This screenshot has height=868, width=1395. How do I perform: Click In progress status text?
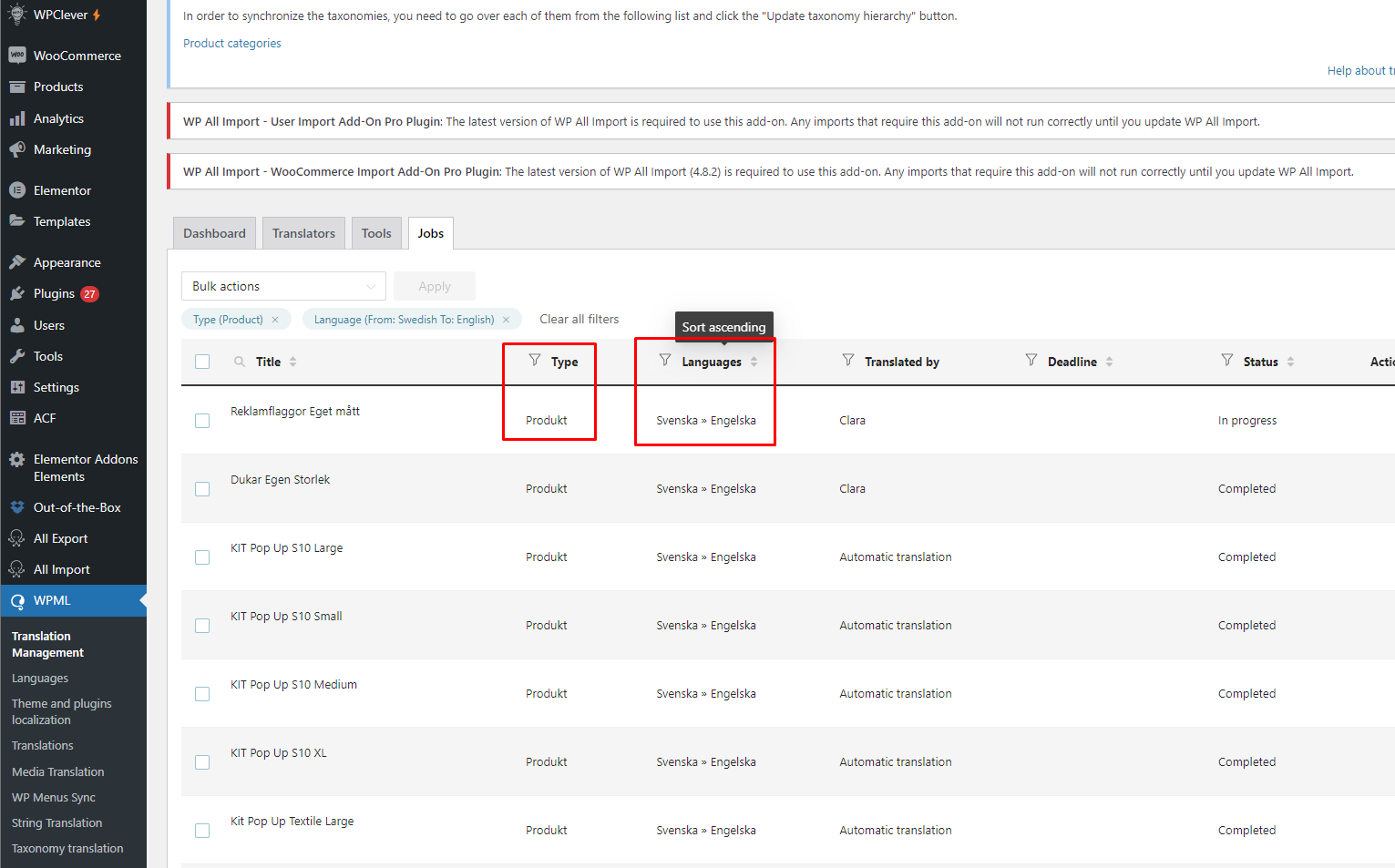click(1247, 420)
